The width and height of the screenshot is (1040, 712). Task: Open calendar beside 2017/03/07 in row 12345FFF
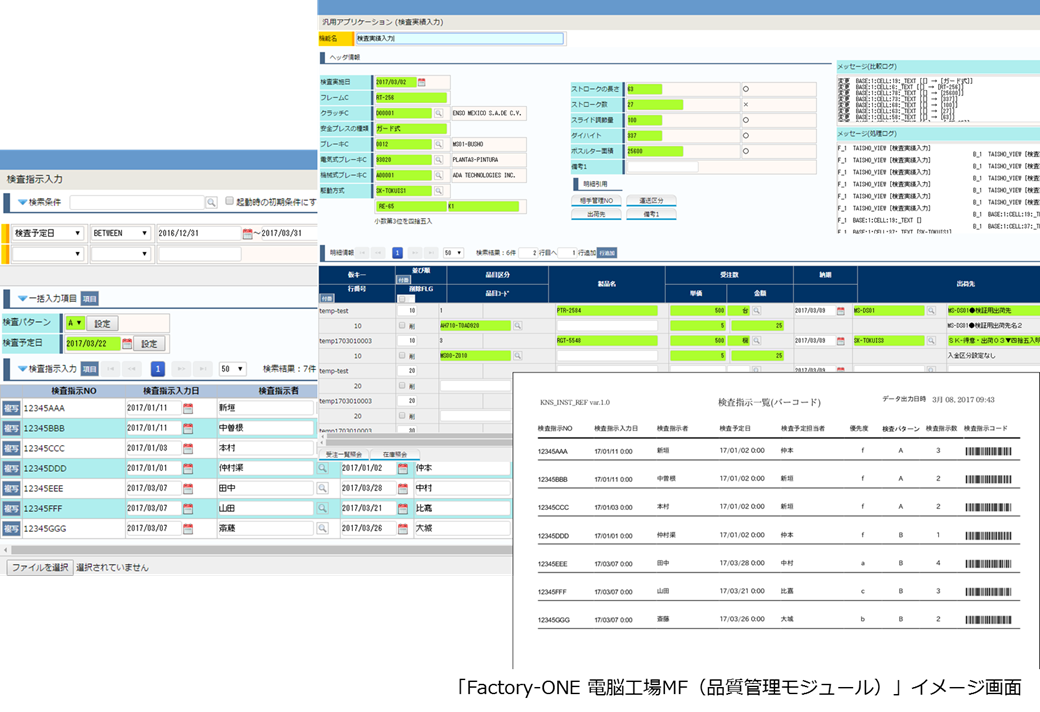(188, 509)
